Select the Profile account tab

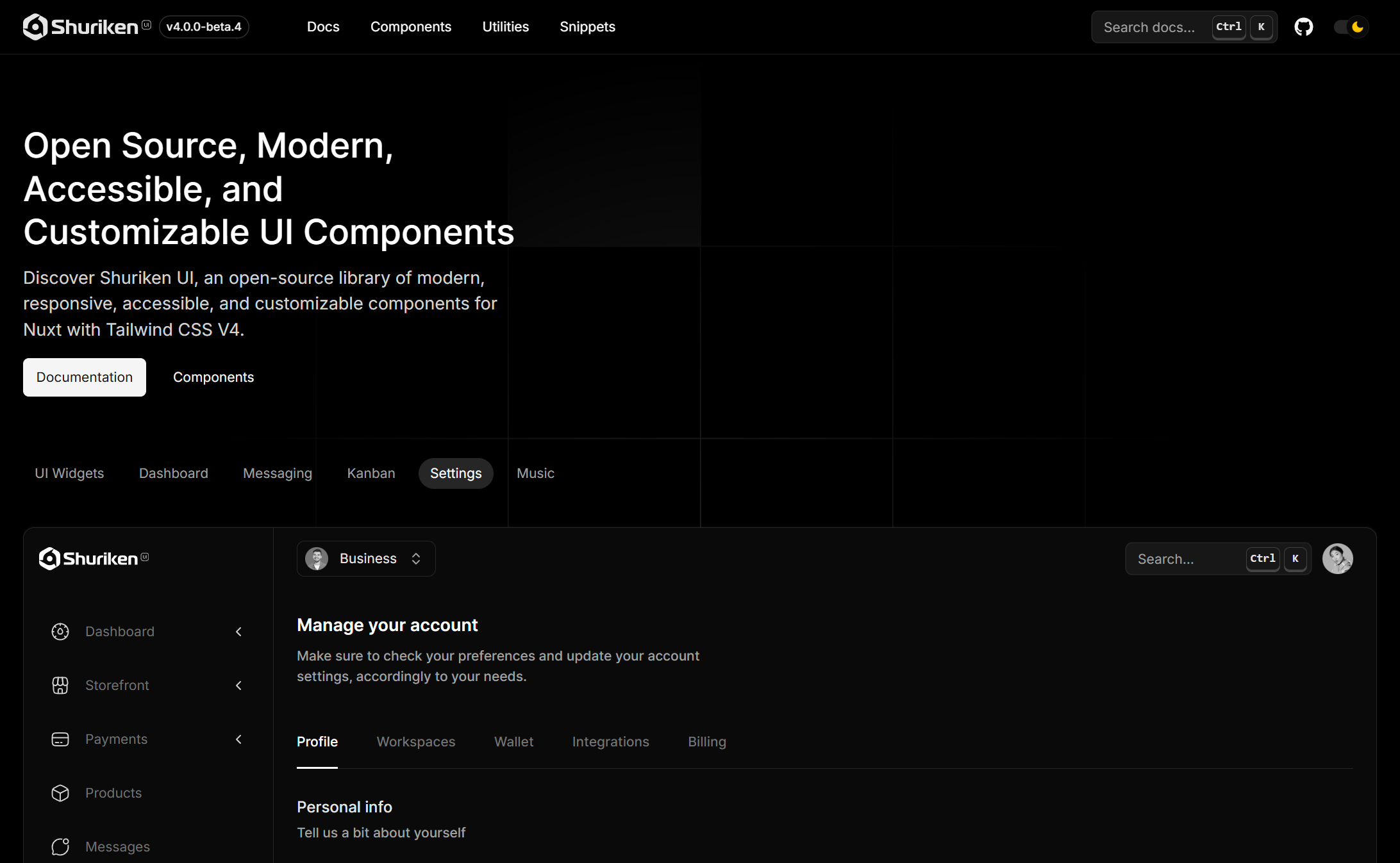(317, 742)
